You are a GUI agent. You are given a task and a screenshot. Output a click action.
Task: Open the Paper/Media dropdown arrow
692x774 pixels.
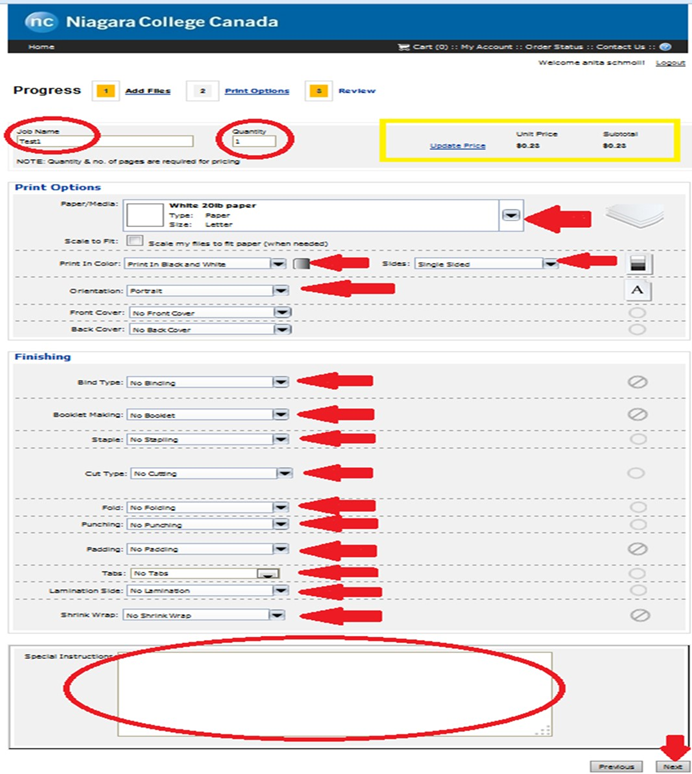511,215
